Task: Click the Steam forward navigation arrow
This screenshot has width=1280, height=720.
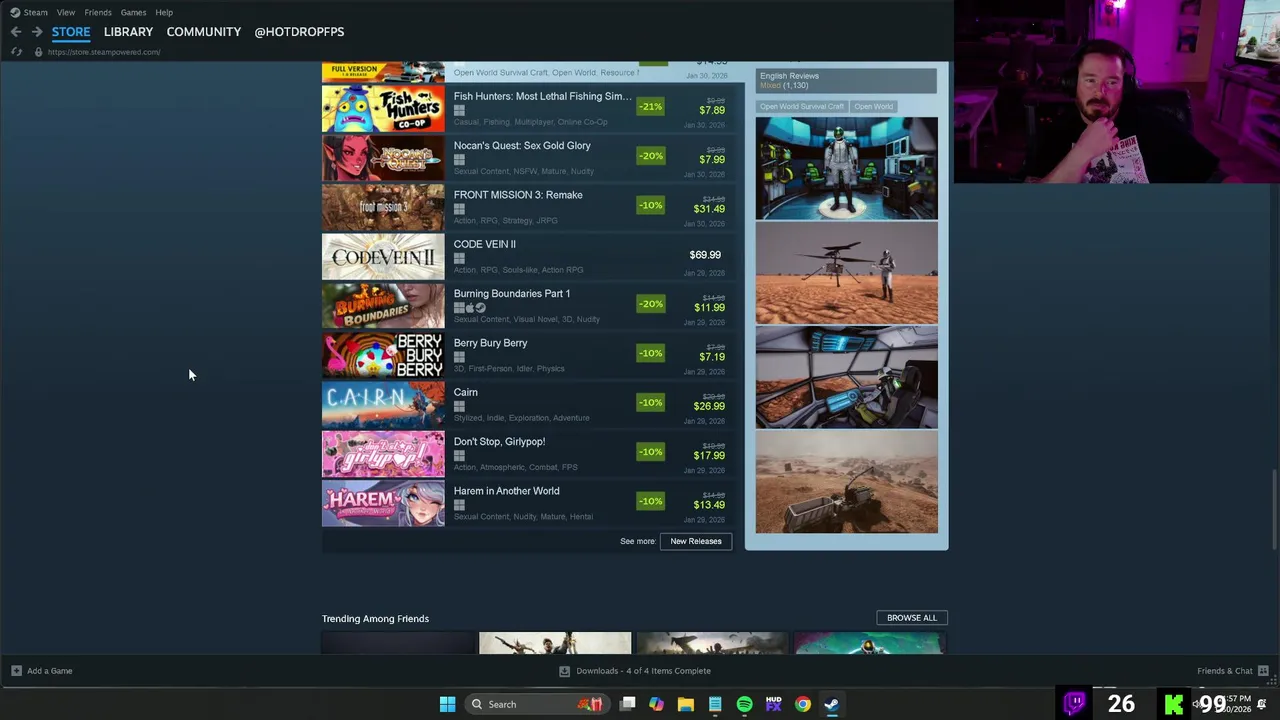Action: pyautogui.click(x=37, y=32)
